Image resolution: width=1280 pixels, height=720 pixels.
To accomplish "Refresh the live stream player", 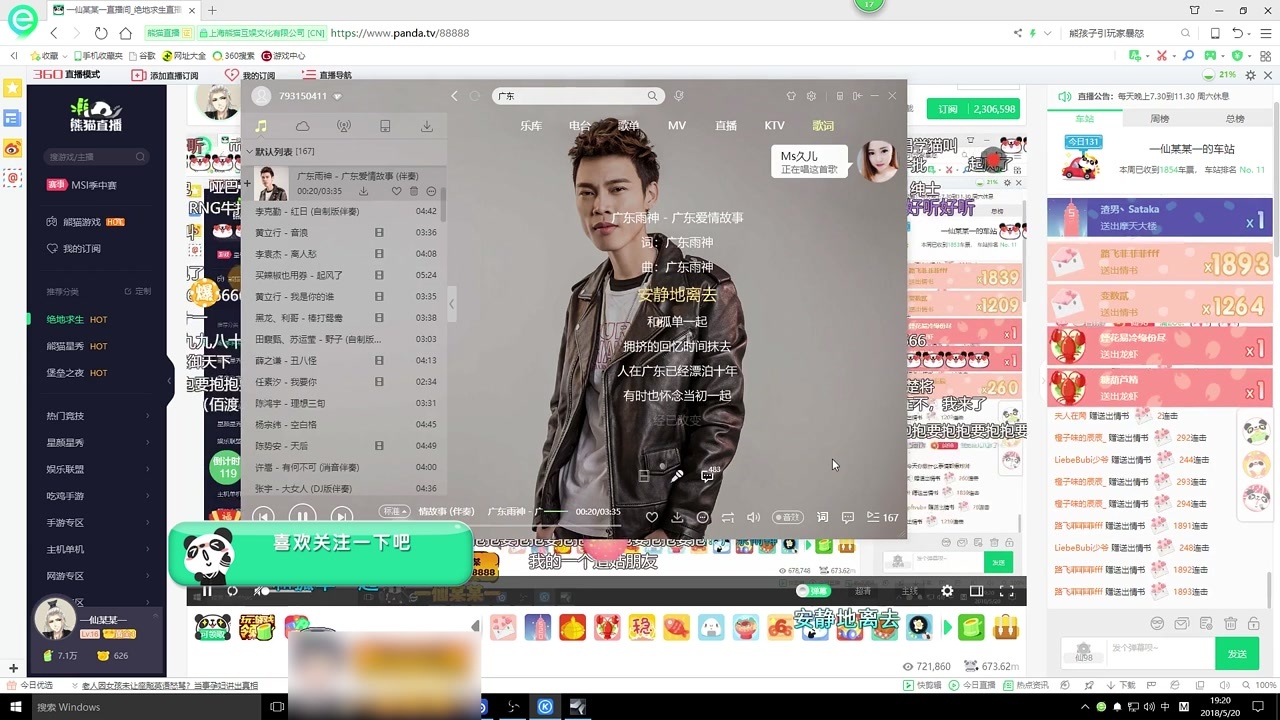I will (x=232, y=591).
